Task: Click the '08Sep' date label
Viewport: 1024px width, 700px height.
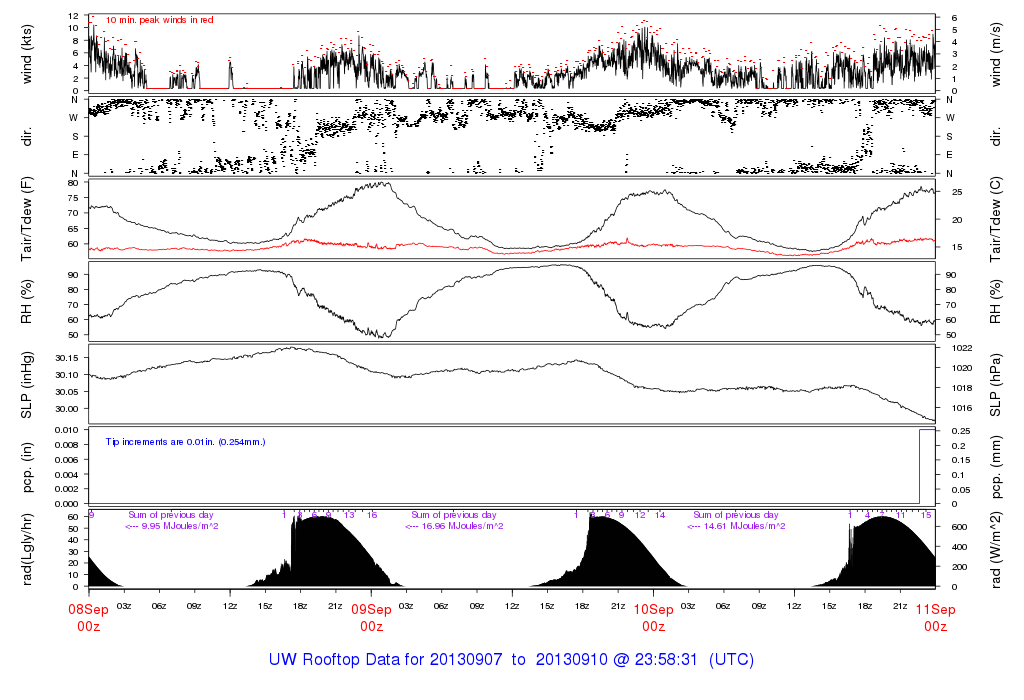Action: point(89,610)
